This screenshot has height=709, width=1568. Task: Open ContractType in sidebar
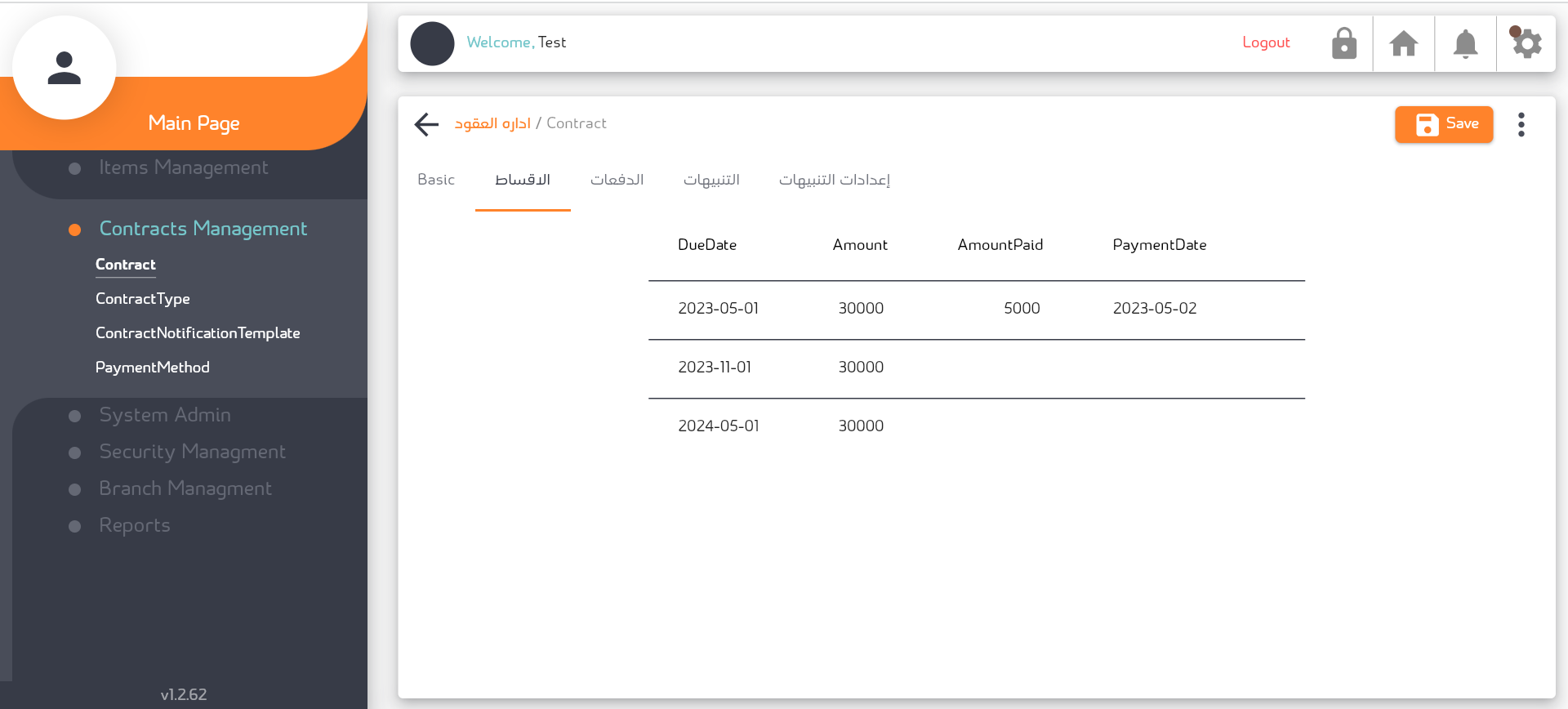(142, 299)
